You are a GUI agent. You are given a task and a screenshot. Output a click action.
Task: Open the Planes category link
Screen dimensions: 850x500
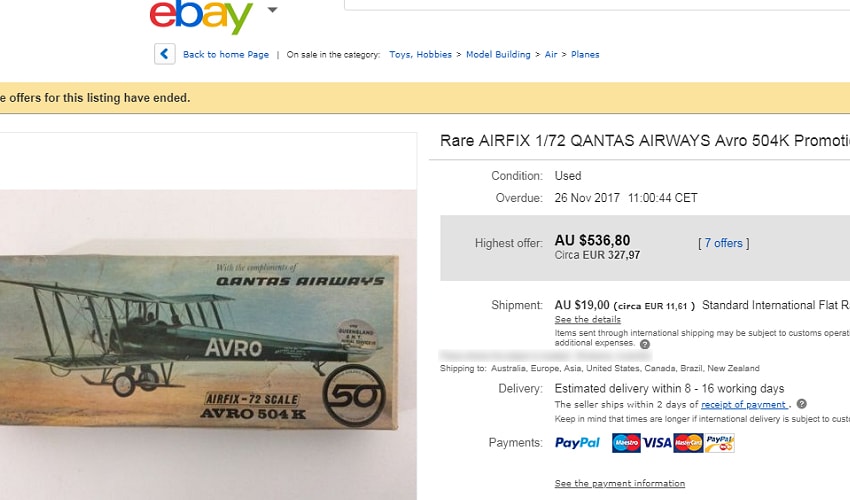tap(585, 54)
